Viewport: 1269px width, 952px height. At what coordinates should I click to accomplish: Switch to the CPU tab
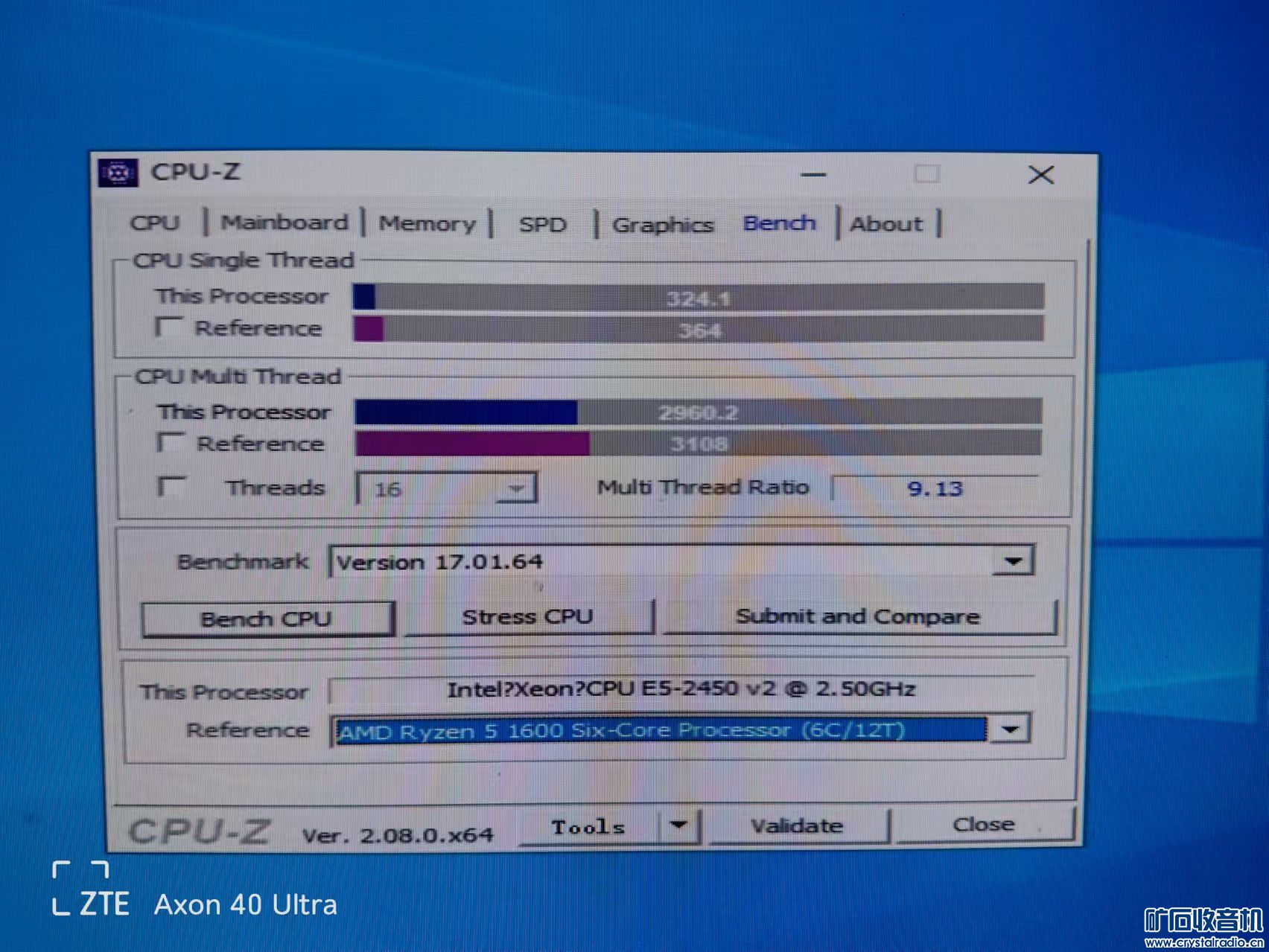coord(155,223)
